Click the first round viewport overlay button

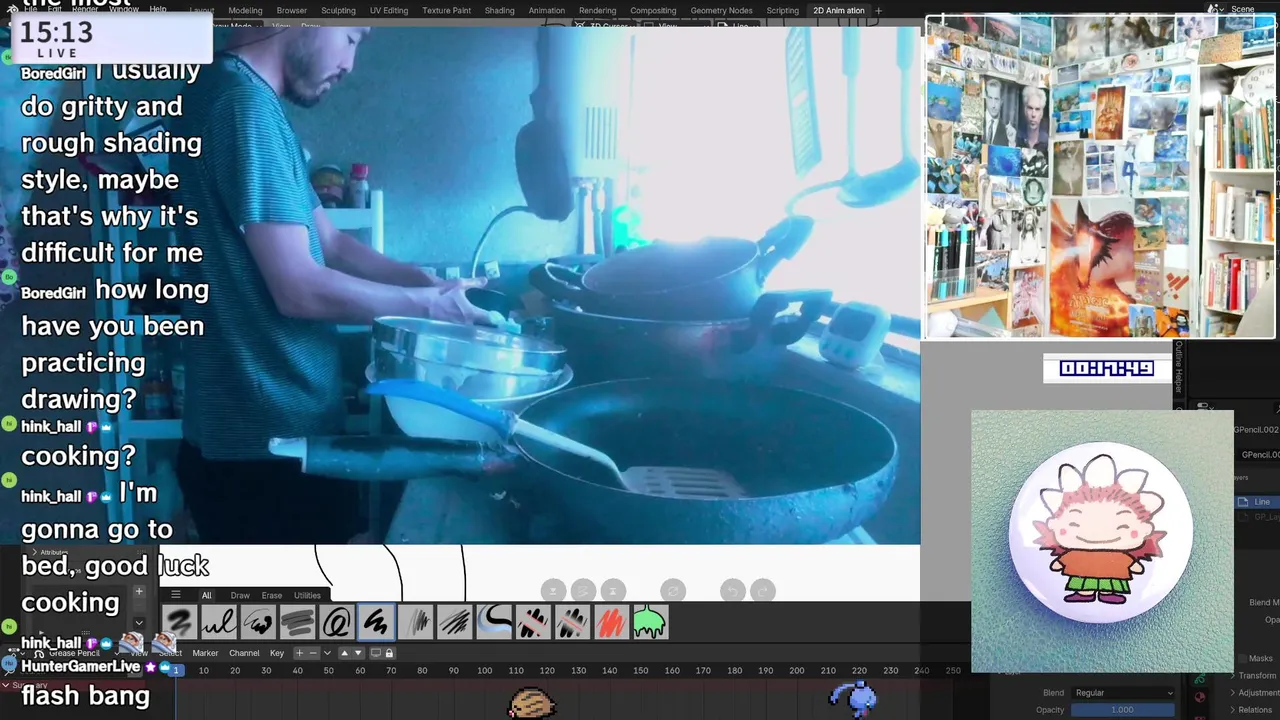pyautogui.click(x=552, y=590)
